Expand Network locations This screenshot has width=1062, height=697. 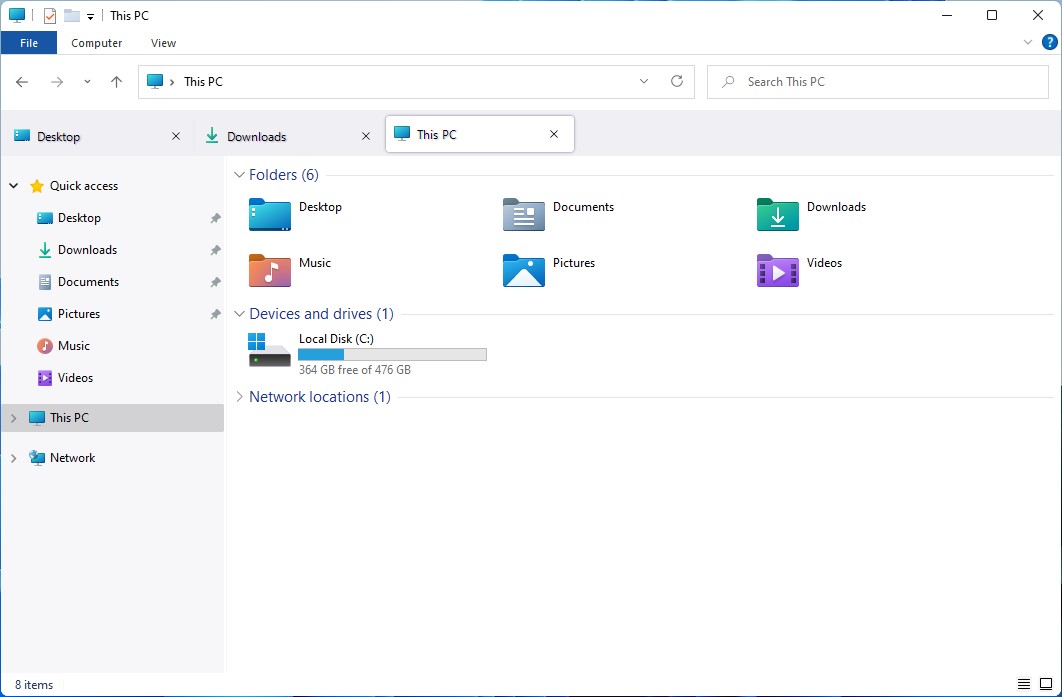coord(239,396)
